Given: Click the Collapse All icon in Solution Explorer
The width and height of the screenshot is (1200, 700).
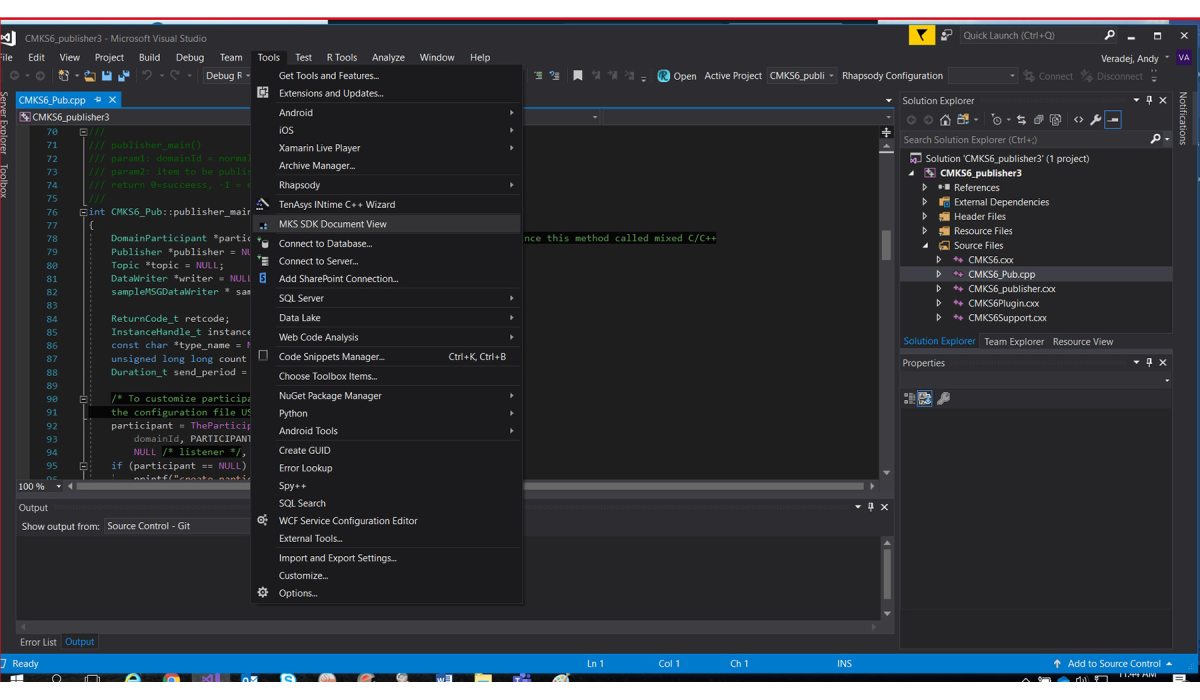Looking at the screenshot, I should click(1039, 120).
